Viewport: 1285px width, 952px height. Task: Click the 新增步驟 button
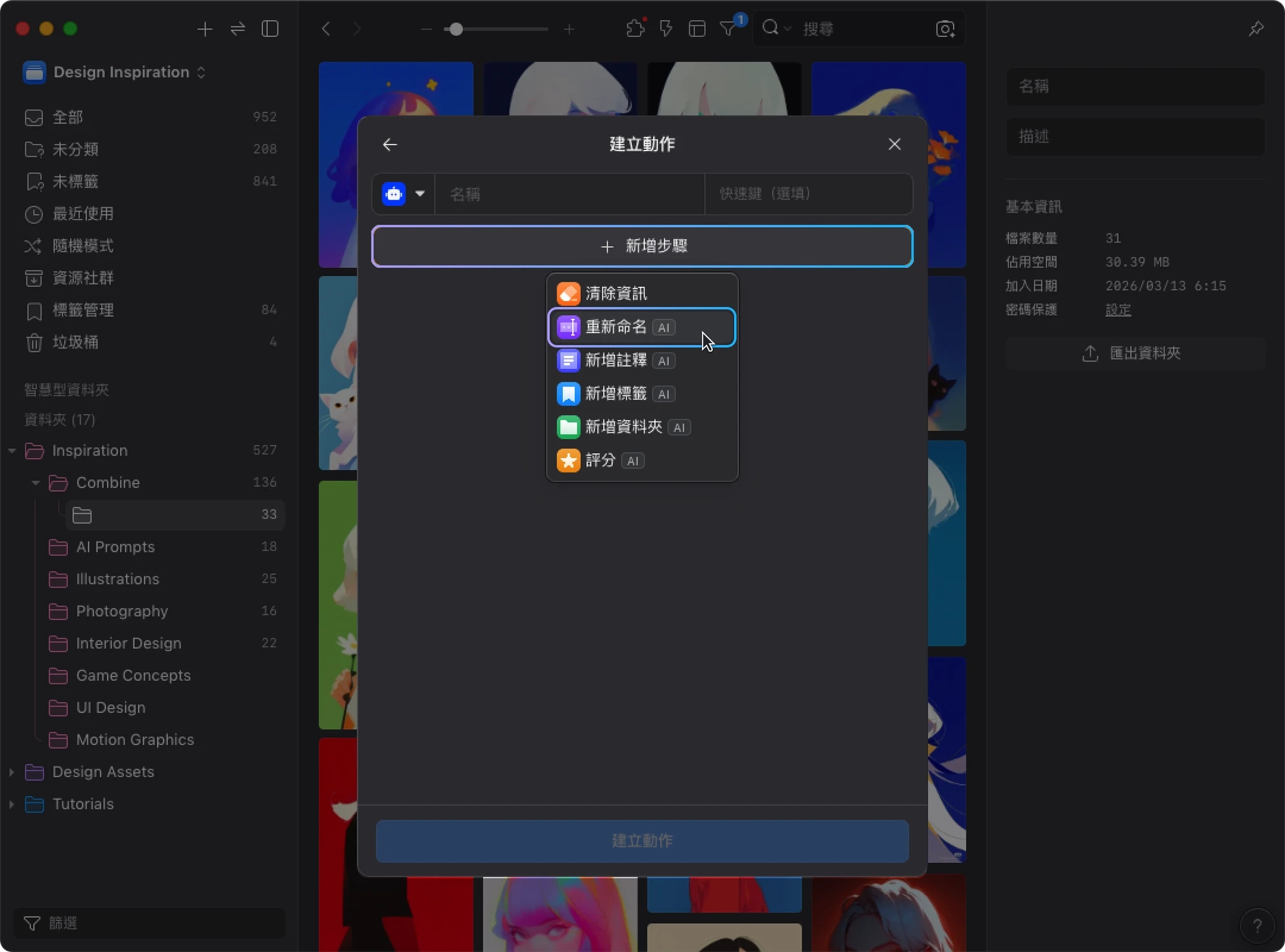[x=642, y=246]
